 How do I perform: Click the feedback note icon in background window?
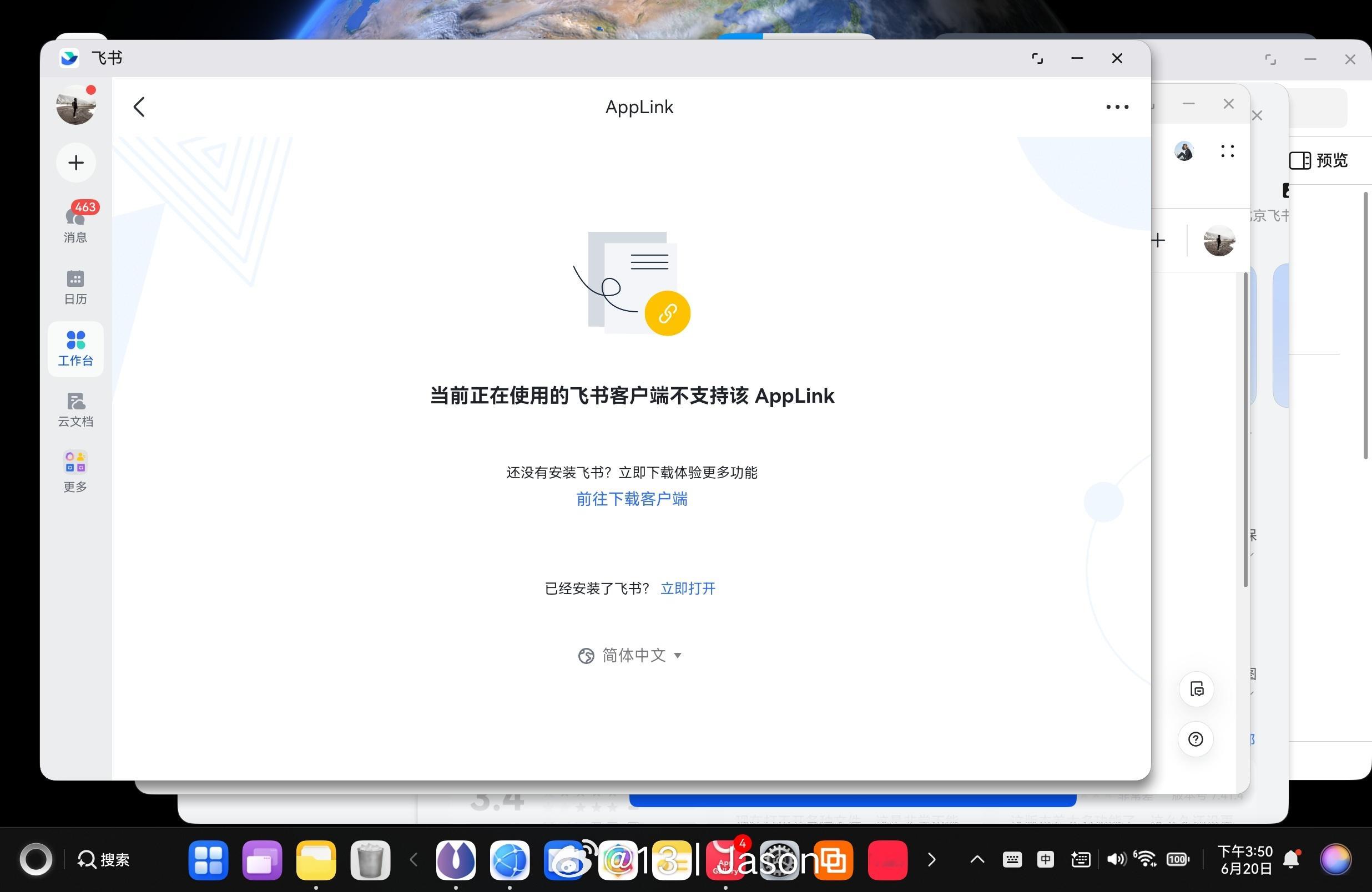1197,688
